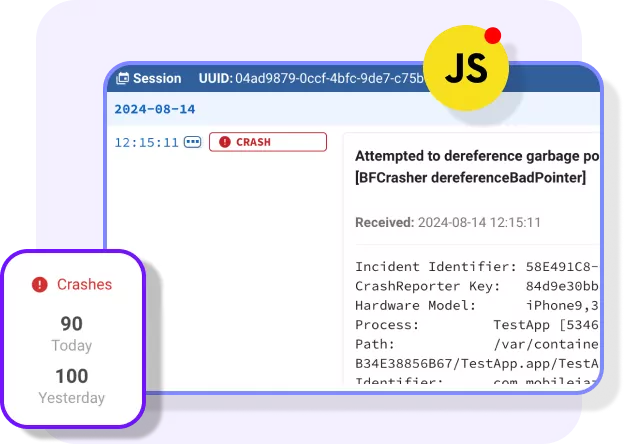Click the CrashReporter Key line

coord(477,286)
